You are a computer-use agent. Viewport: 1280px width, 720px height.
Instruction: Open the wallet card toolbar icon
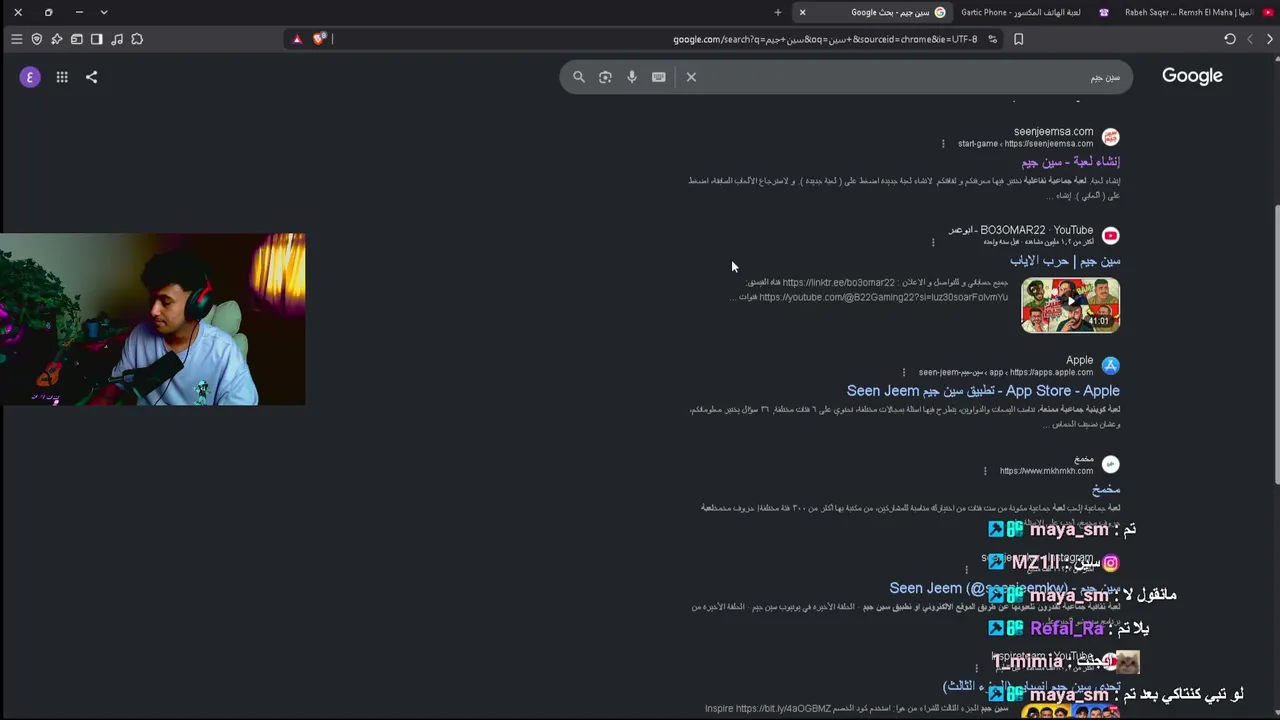(x=77, y=39)
